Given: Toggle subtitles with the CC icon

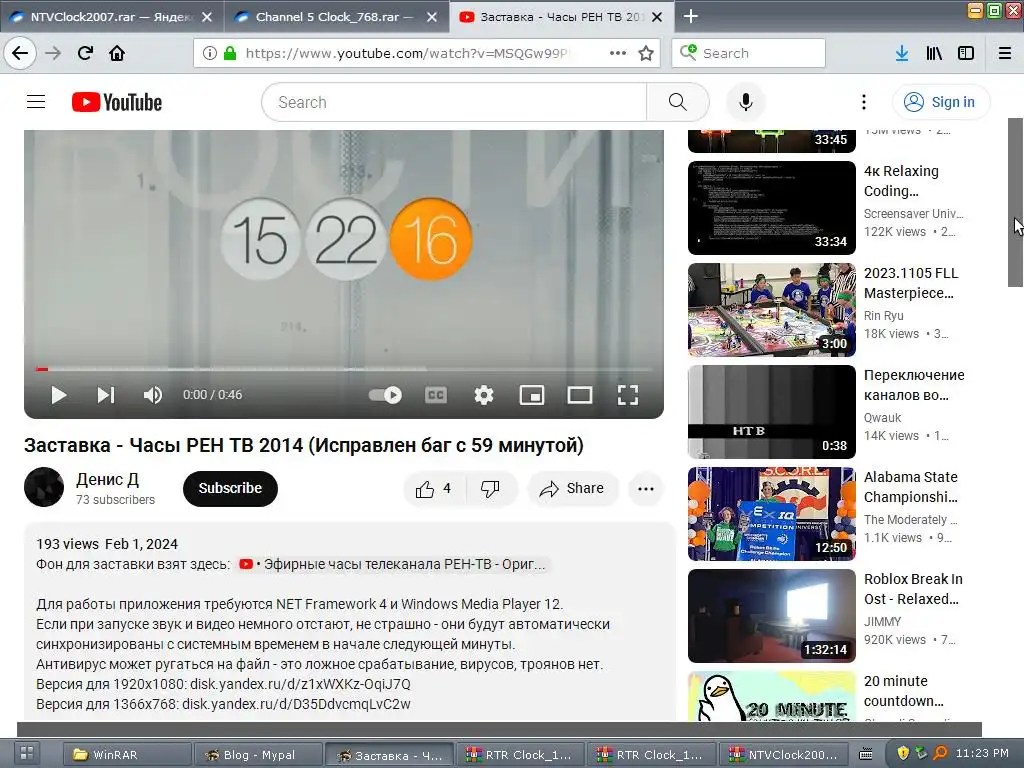Looking at the screenshot, I should pos(436,394).
